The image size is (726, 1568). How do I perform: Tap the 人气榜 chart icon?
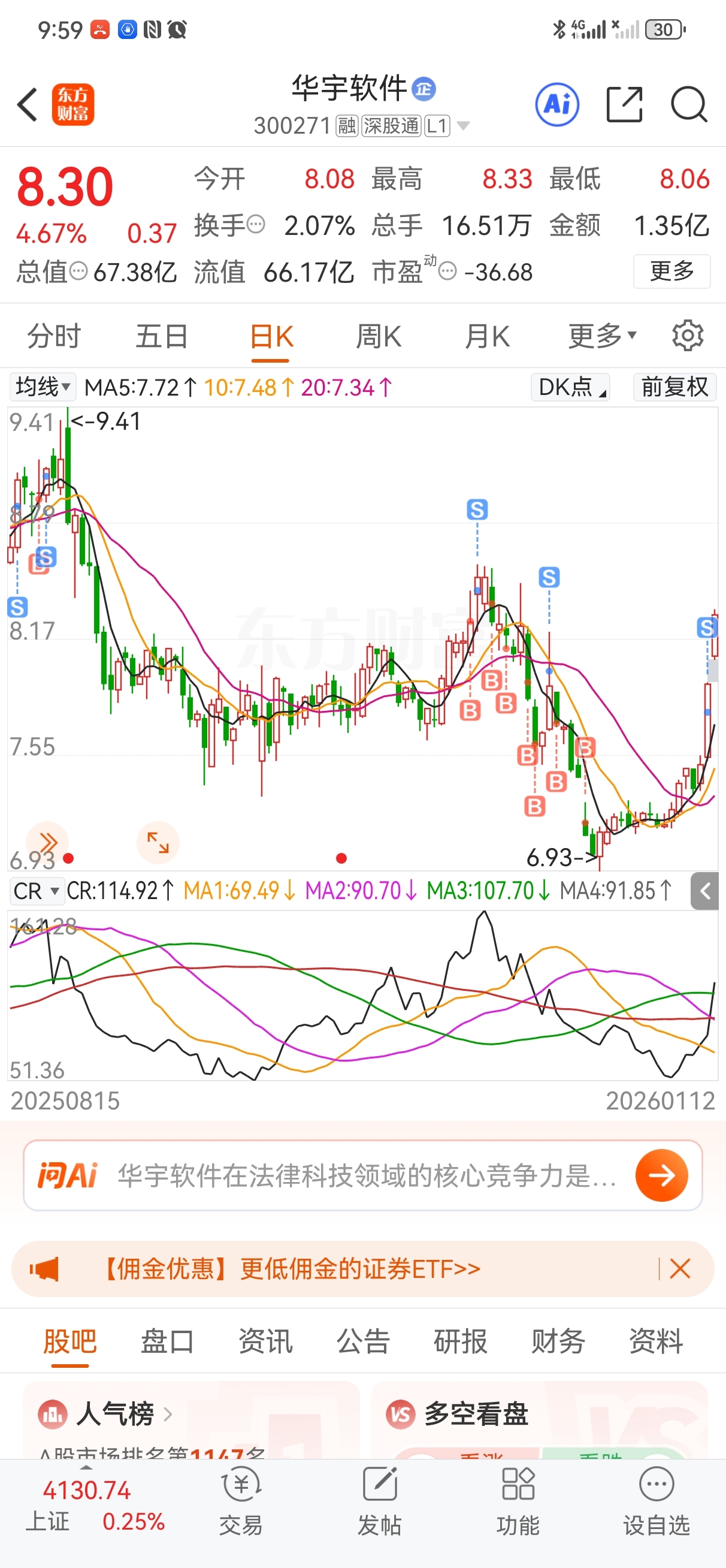pos(53,1414)
